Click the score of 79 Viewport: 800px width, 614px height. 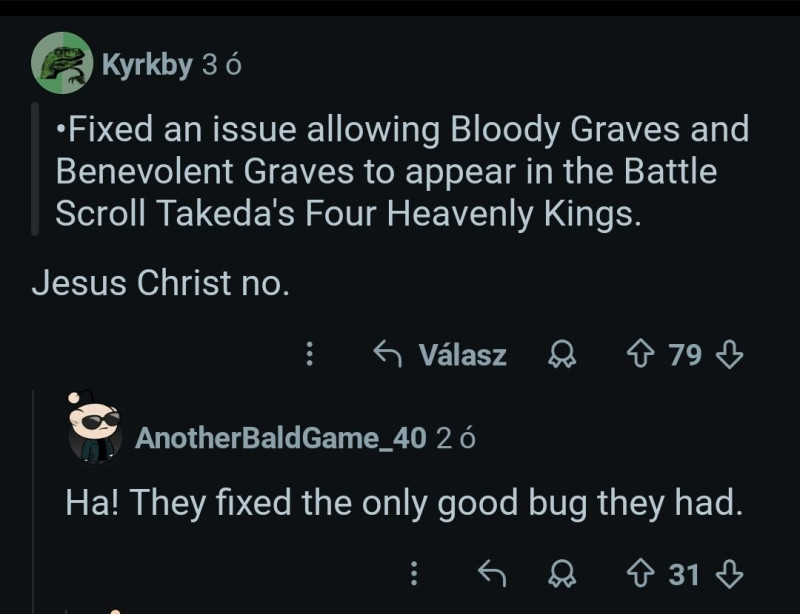685,354
